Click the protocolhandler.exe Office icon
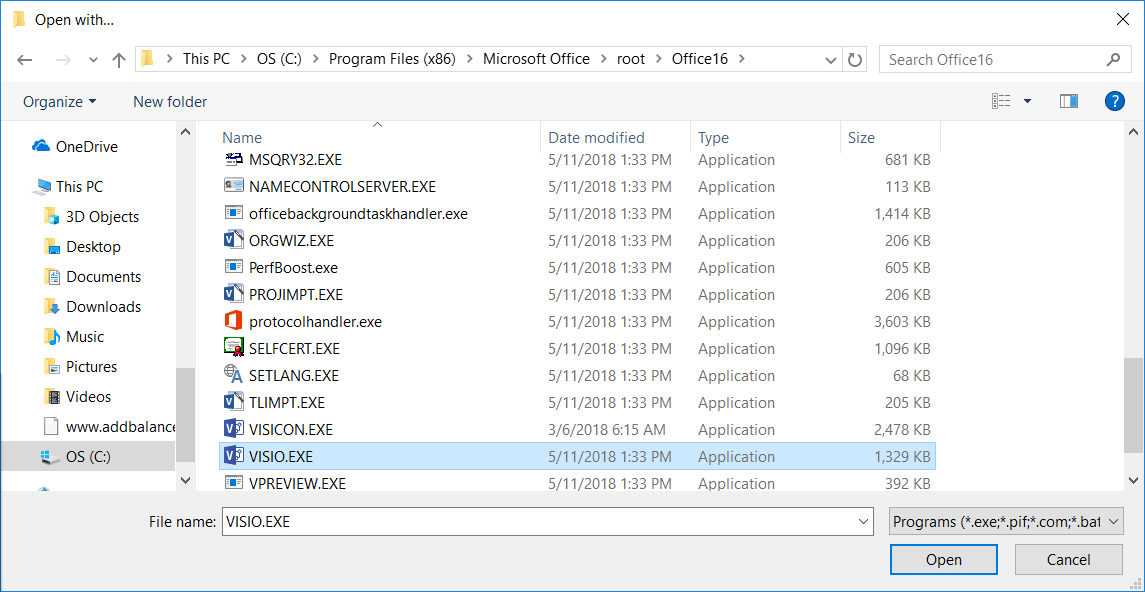Screen dimensions: 1145x592 [x=233, y=321]
